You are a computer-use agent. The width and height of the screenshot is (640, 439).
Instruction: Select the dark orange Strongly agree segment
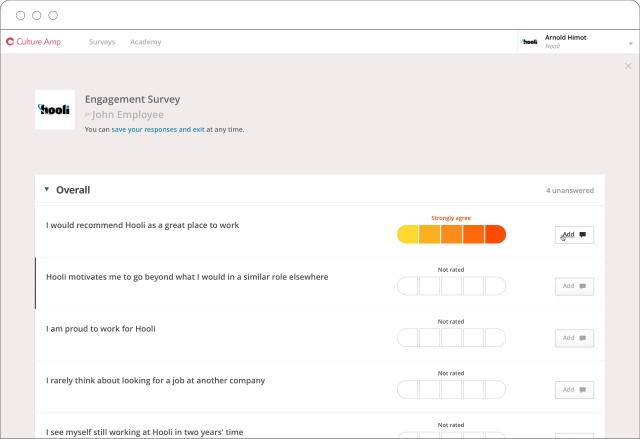[496, 234]
